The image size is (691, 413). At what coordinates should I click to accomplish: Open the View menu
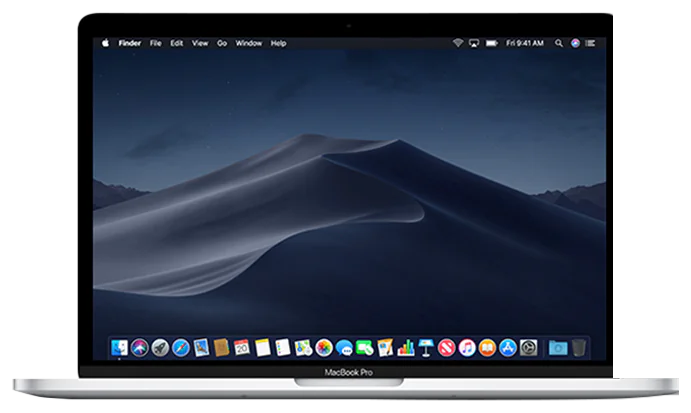point(200,43)
